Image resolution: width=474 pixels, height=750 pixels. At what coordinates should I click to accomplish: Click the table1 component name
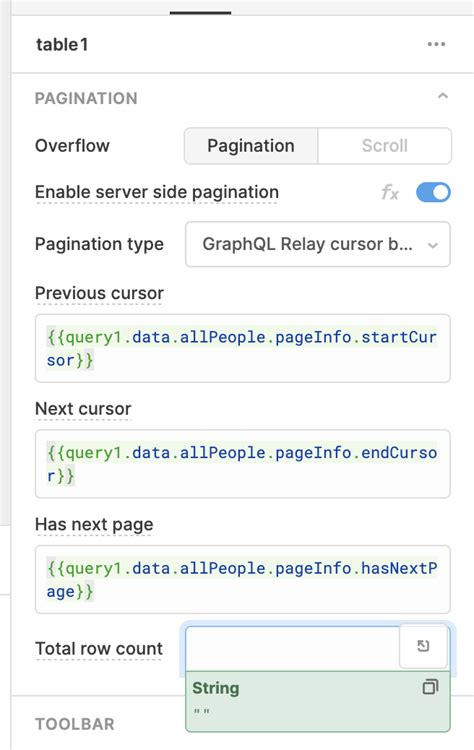[62, 44]
